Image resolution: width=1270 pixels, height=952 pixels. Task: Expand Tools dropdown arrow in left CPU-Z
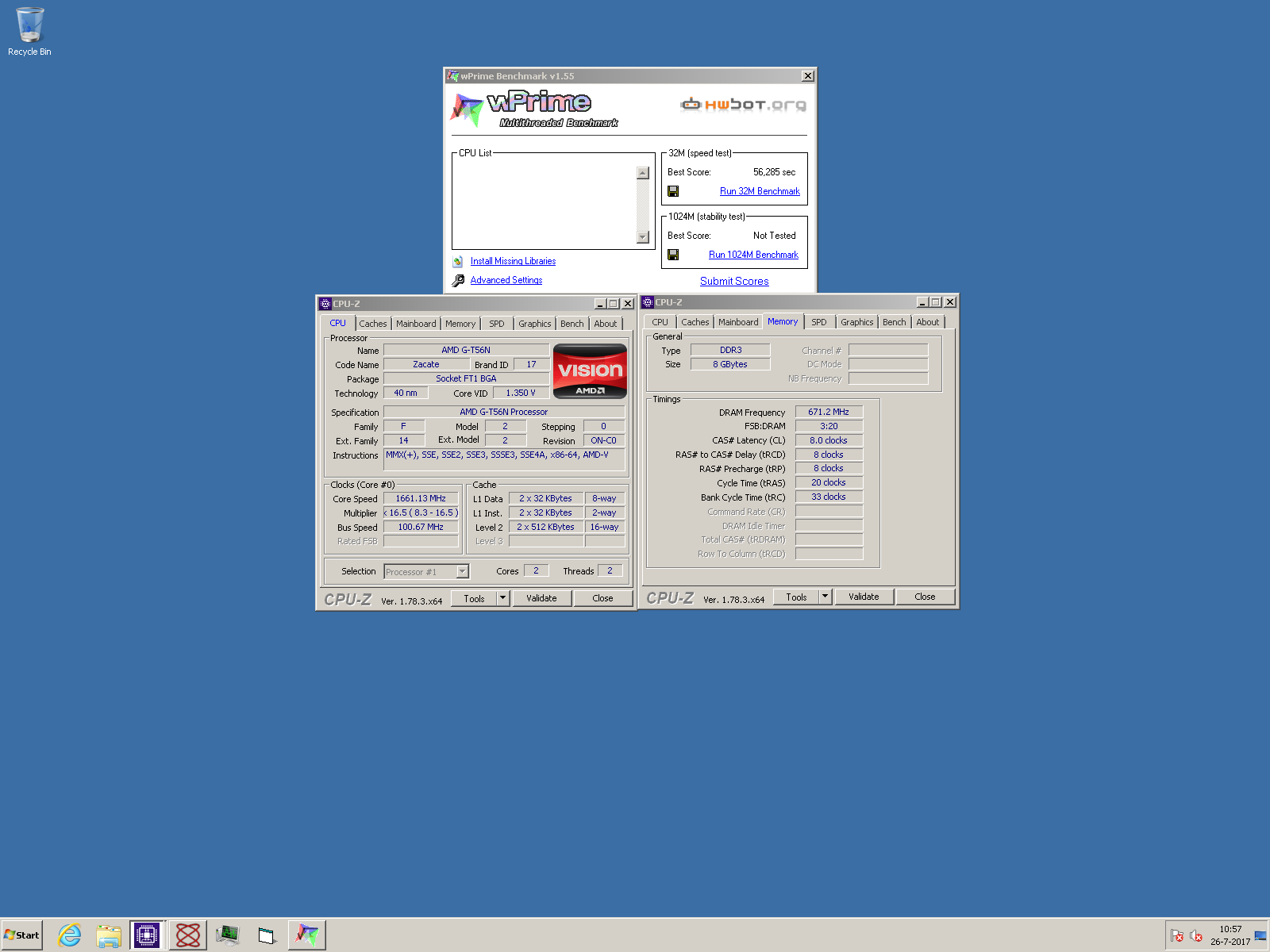(502, 598)
